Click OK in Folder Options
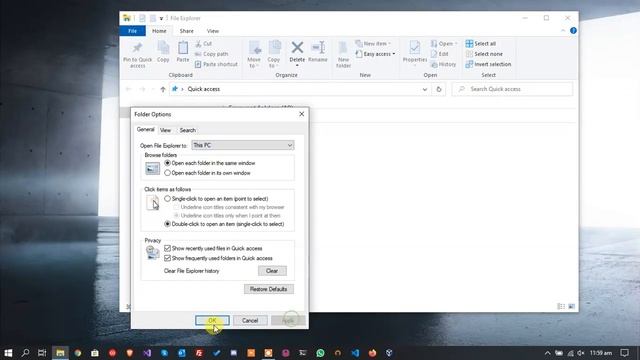The image size is (640, 360). (212, 320)
